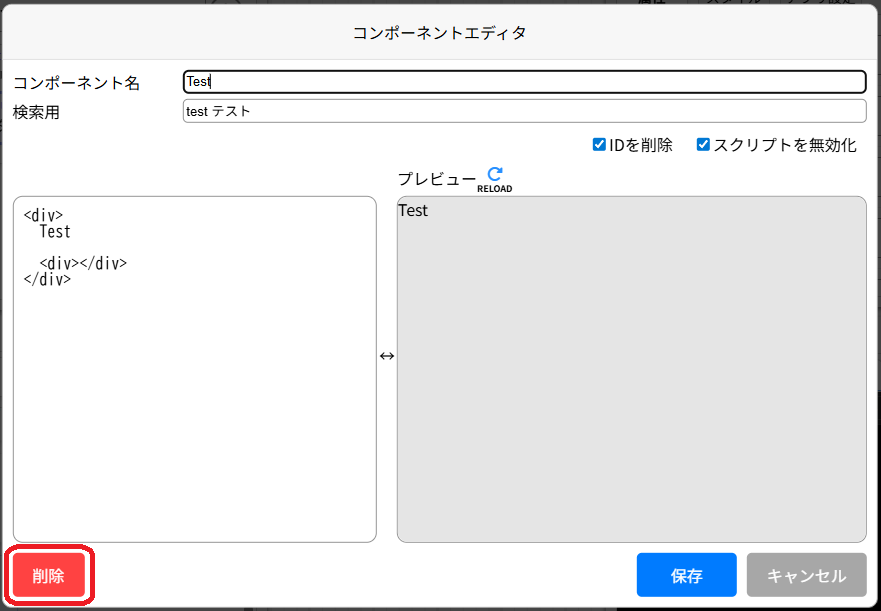The width and height of the screenshot is (881, 611).
Task: Click the Test value in component name field
Action: 196,81
